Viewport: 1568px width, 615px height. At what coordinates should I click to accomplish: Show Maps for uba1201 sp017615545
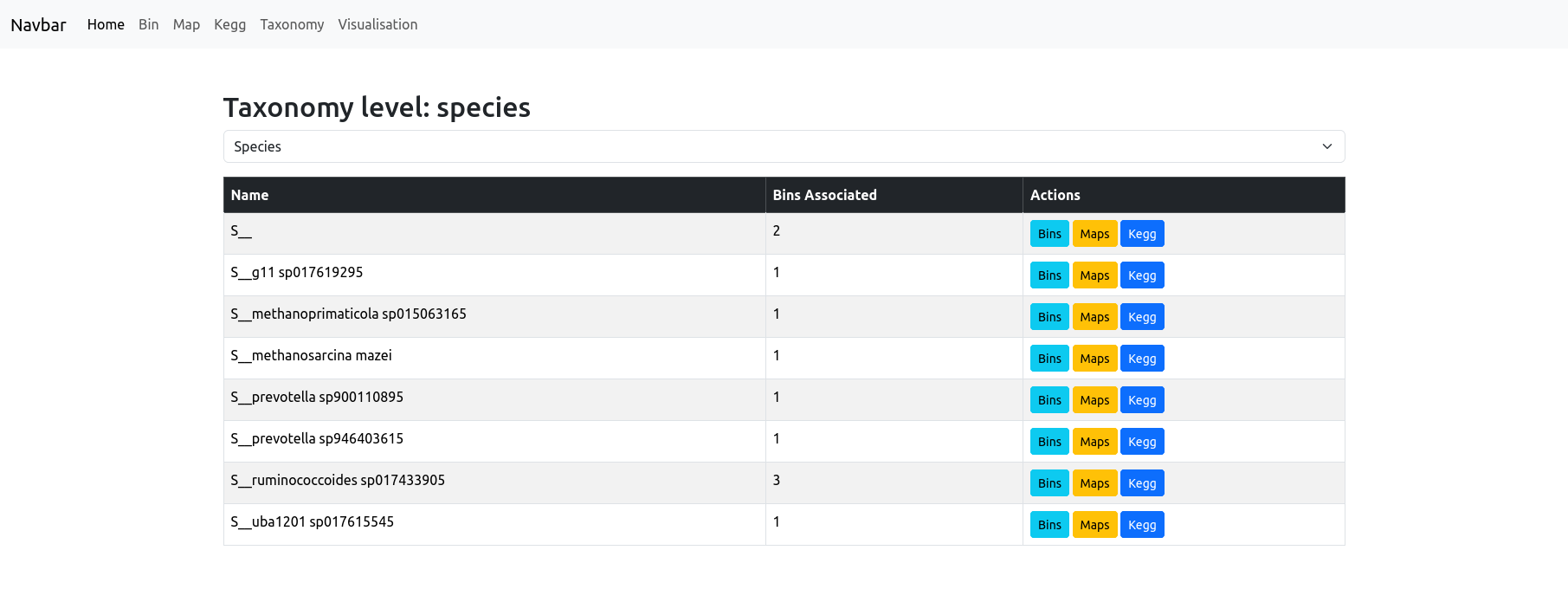(1094, 525)
